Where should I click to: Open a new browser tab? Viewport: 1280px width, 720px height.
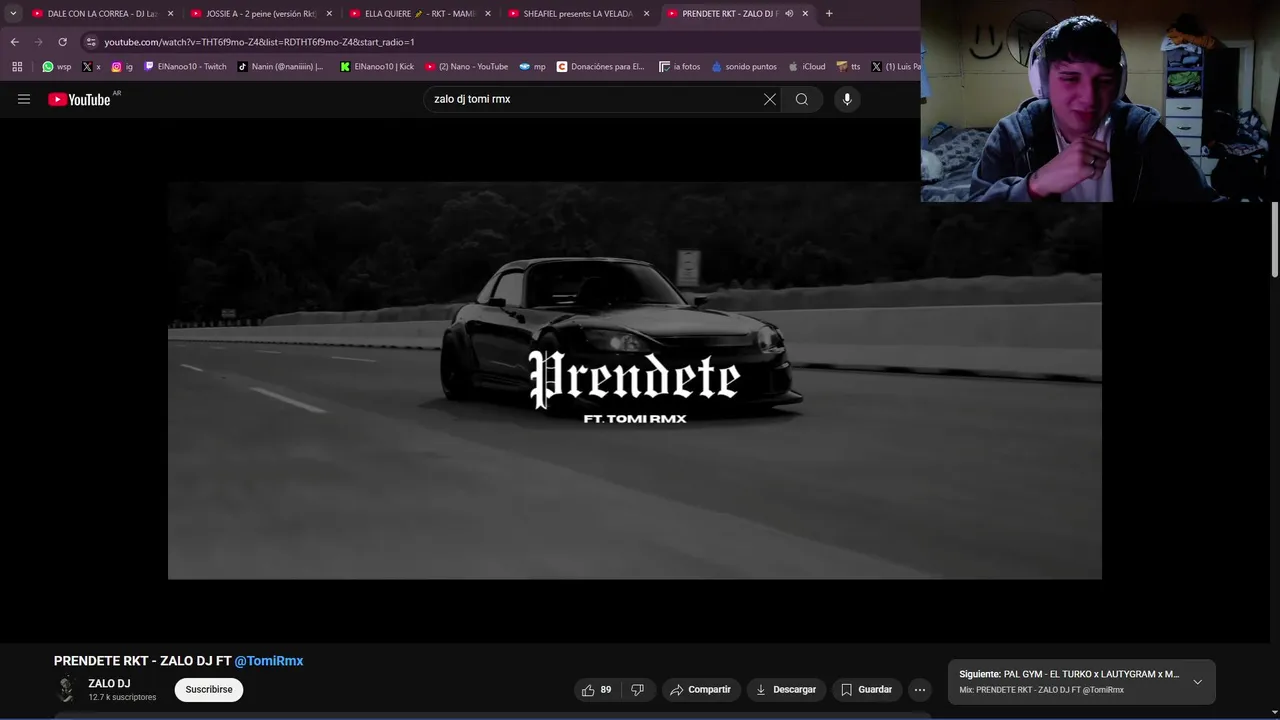click(x=829, y=13)
